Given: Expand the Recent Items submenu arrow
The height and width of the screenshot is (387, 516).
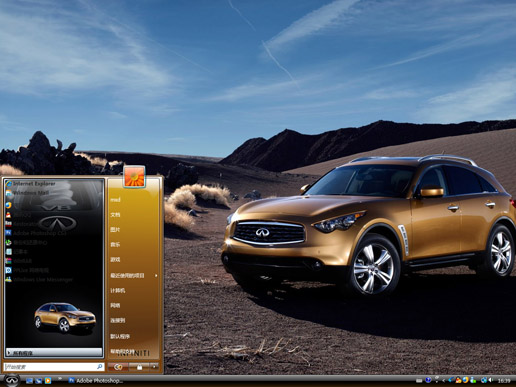Looking at the screenshot, I should click(x=156, y=276).
